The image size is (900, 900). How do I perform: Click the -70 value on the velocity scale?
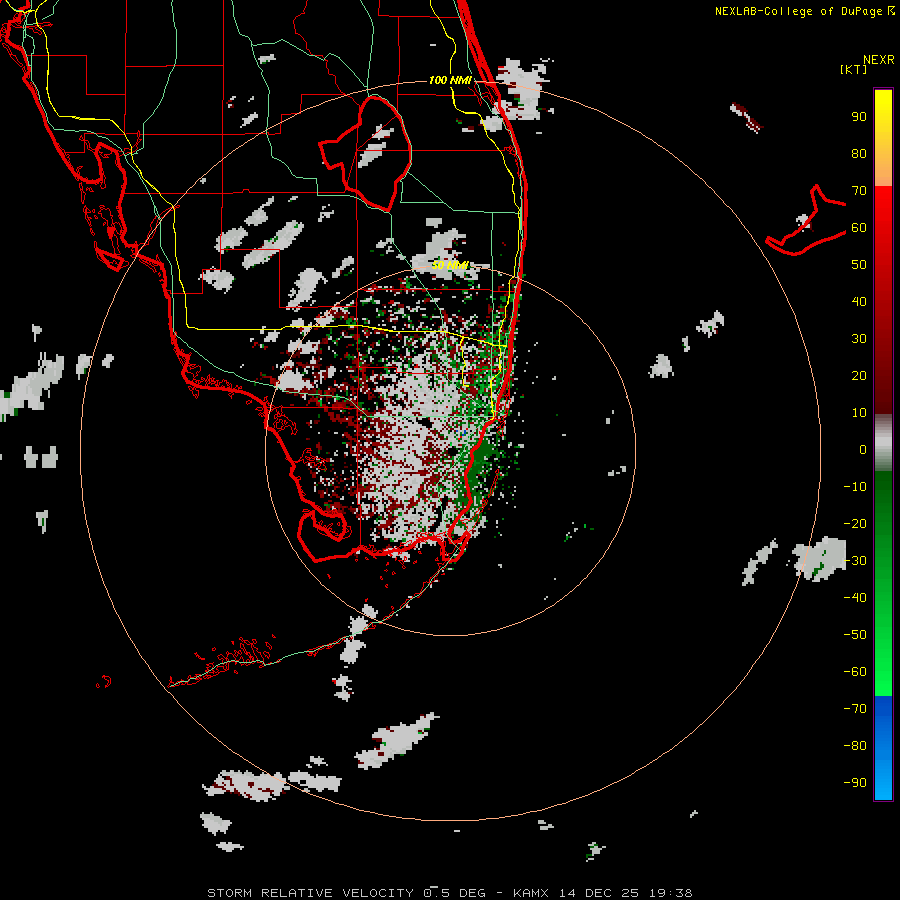855,708
